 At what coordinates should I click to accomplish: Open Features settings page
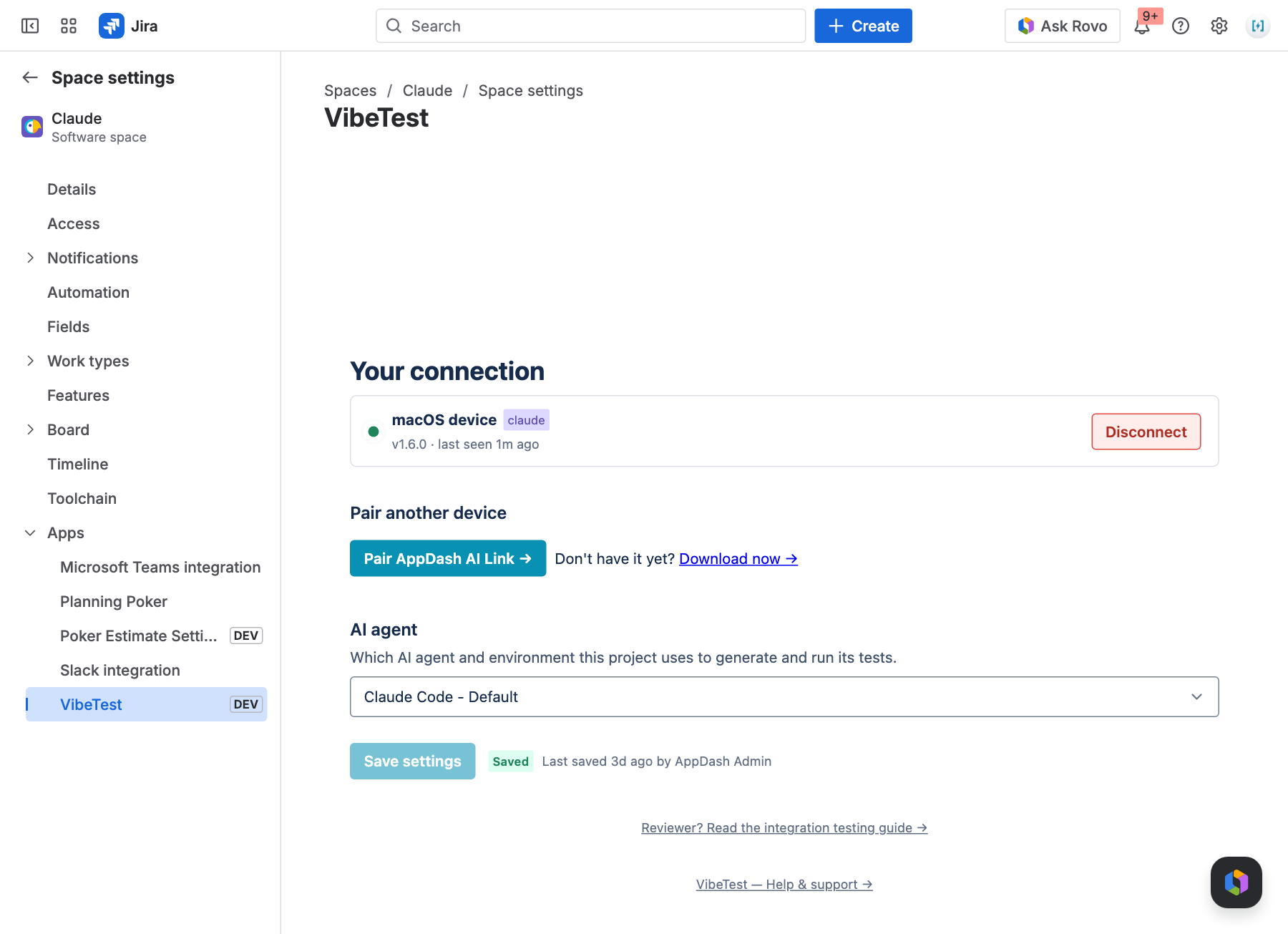(78, 395)
